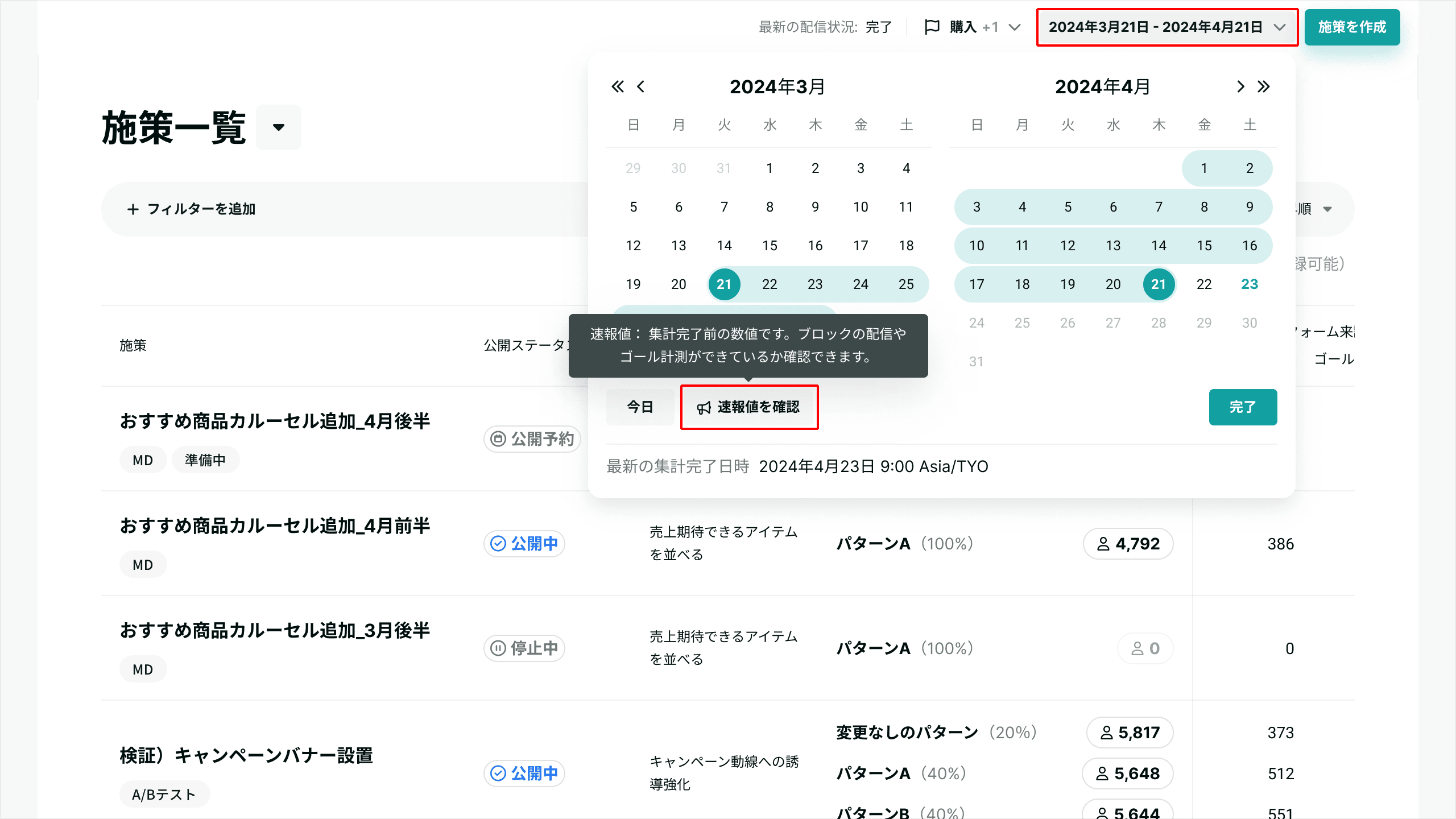This screenshot has height=819, width=1456.
Task: Open おすすめ商品カルーセル追加_4月前半 entry
Action: (x=275, y=526)
